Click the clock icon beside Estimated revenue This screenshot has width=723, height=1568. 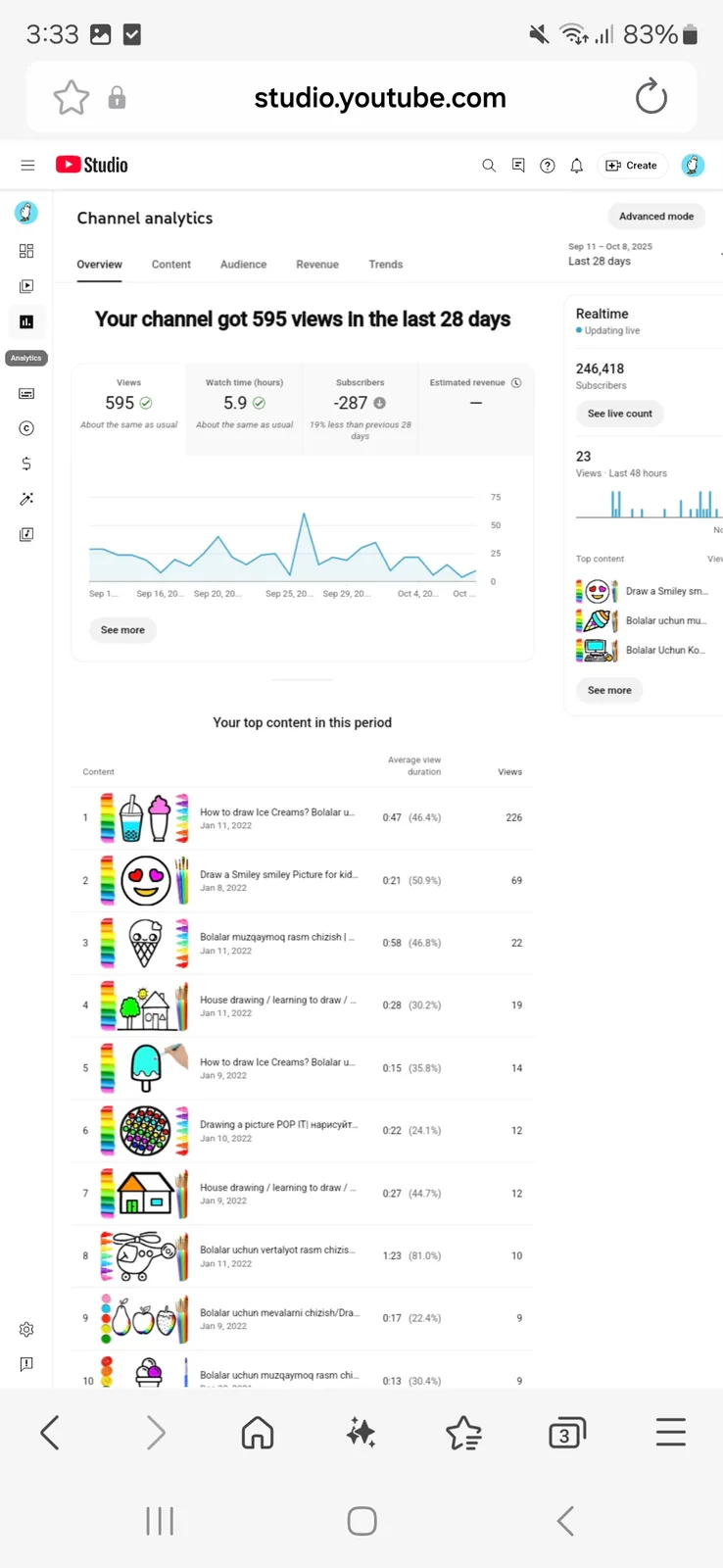tap(516, 382)
